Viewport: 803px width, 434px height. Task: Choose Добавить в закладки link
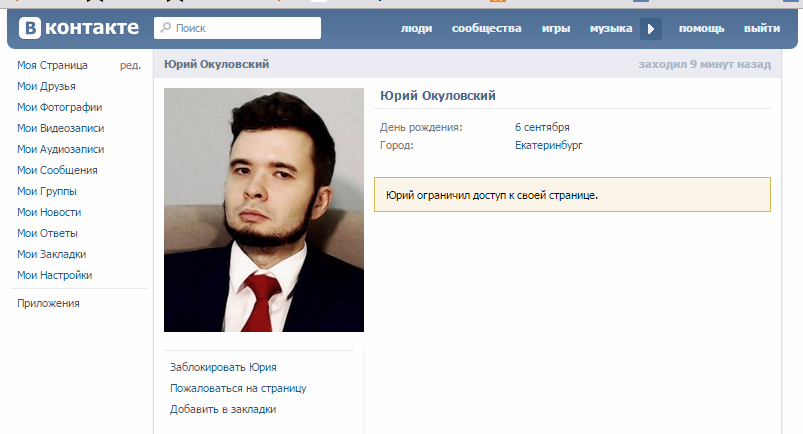tap(223, 409)
